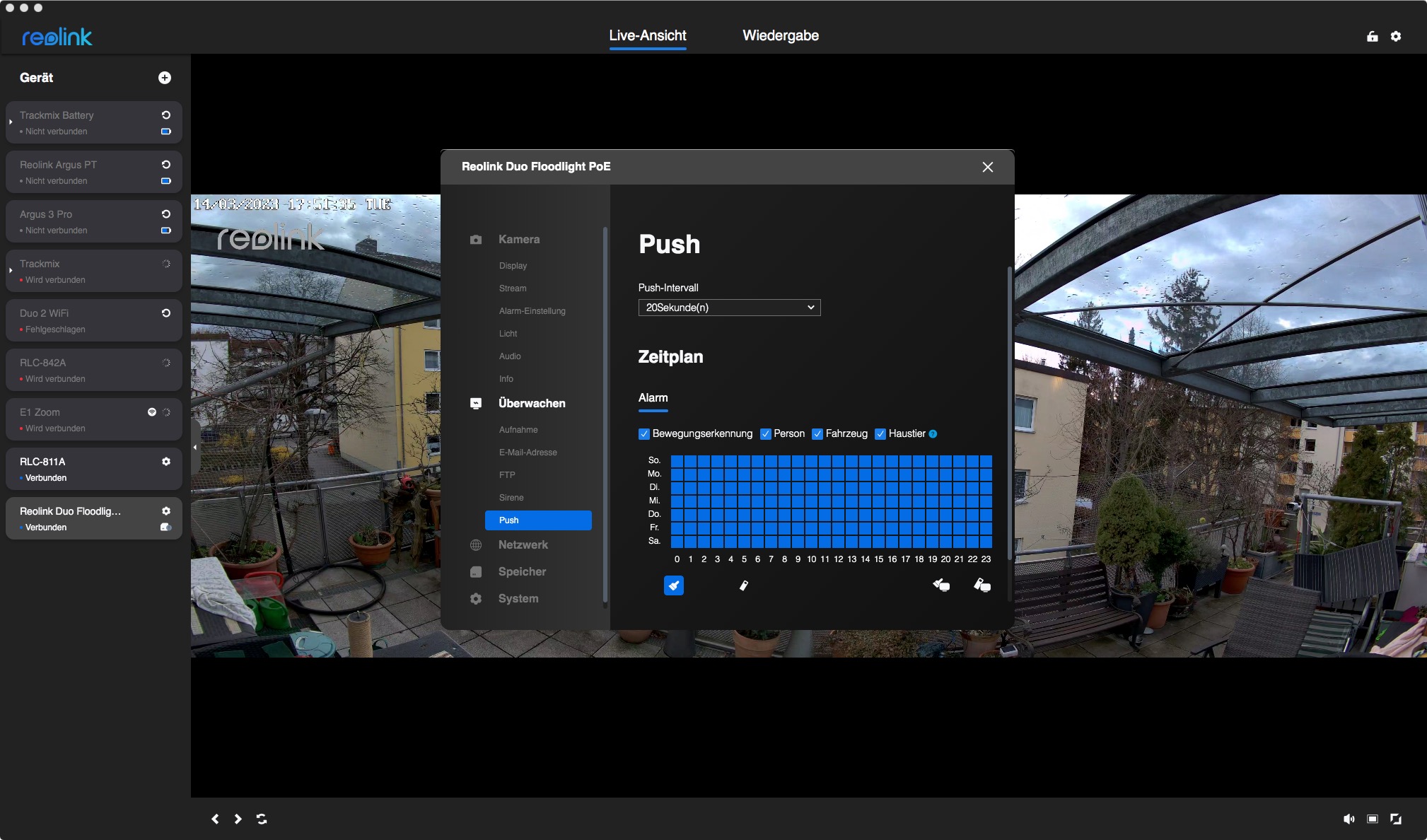Select the eraser schedule tool
Image resolution: width=1427 pixels, height=840 pixels.
point(743,585)
